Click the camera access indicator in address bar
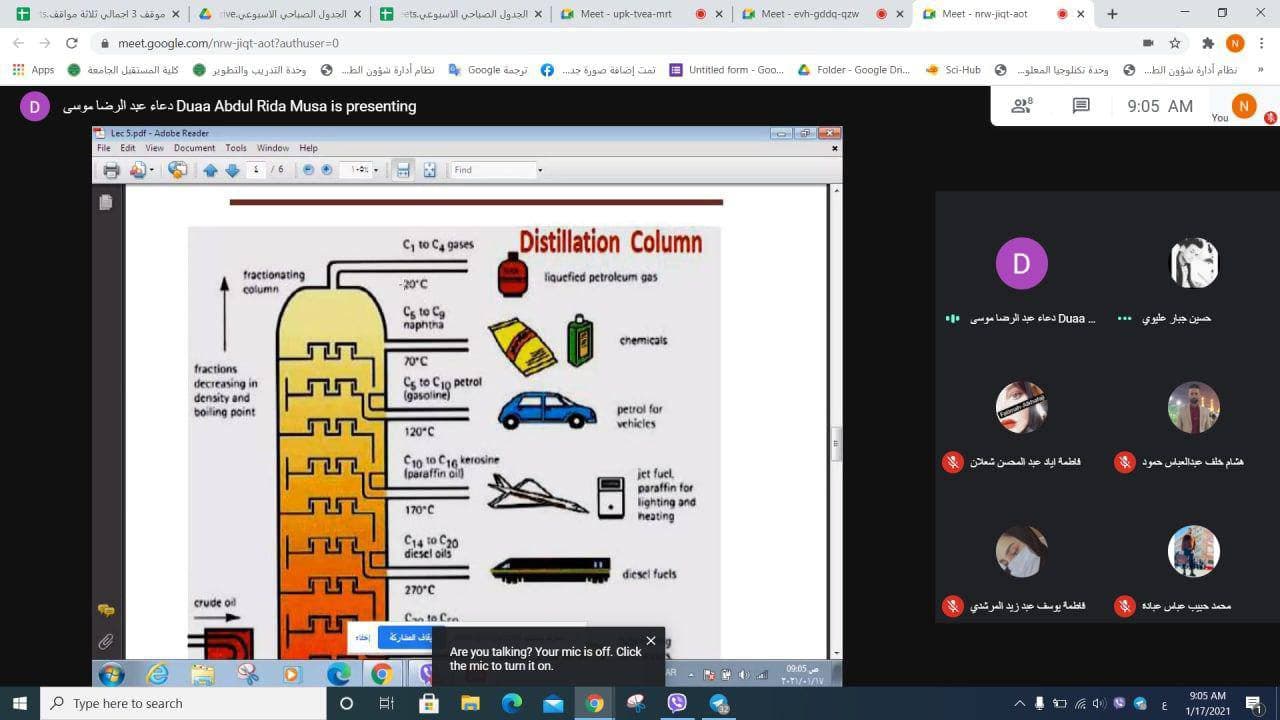Viewport: 1280px width, 720px height. pyautogui.click(x=1147, y=43)
